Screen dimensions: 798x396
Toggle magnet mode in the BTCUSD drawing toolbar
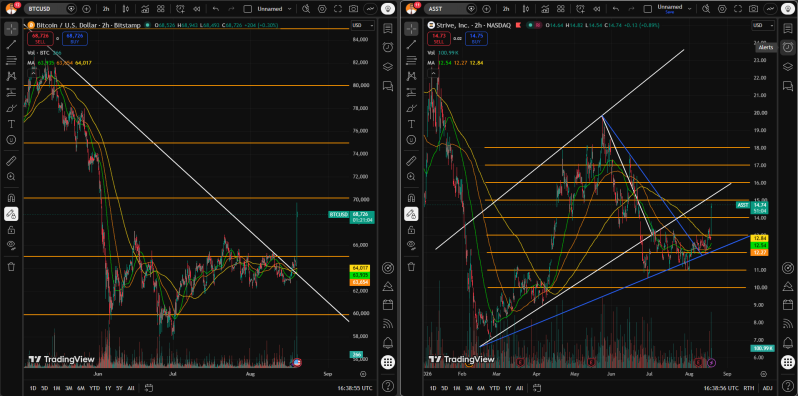[x=11, y=197]
